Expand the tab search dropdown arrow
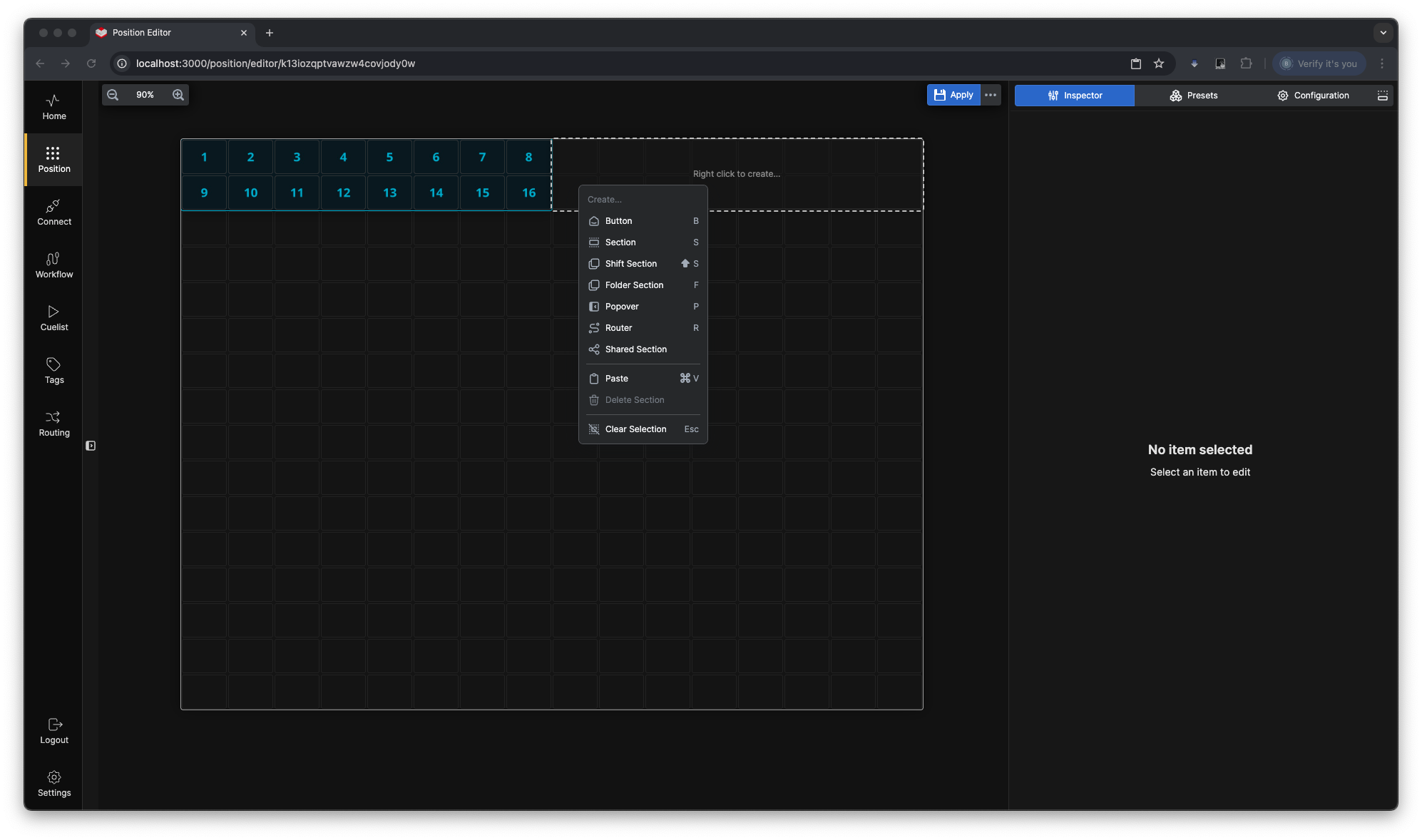The width and height of the screenshot is (1422, 840). pyautogui.click(x=1383, y=33)
